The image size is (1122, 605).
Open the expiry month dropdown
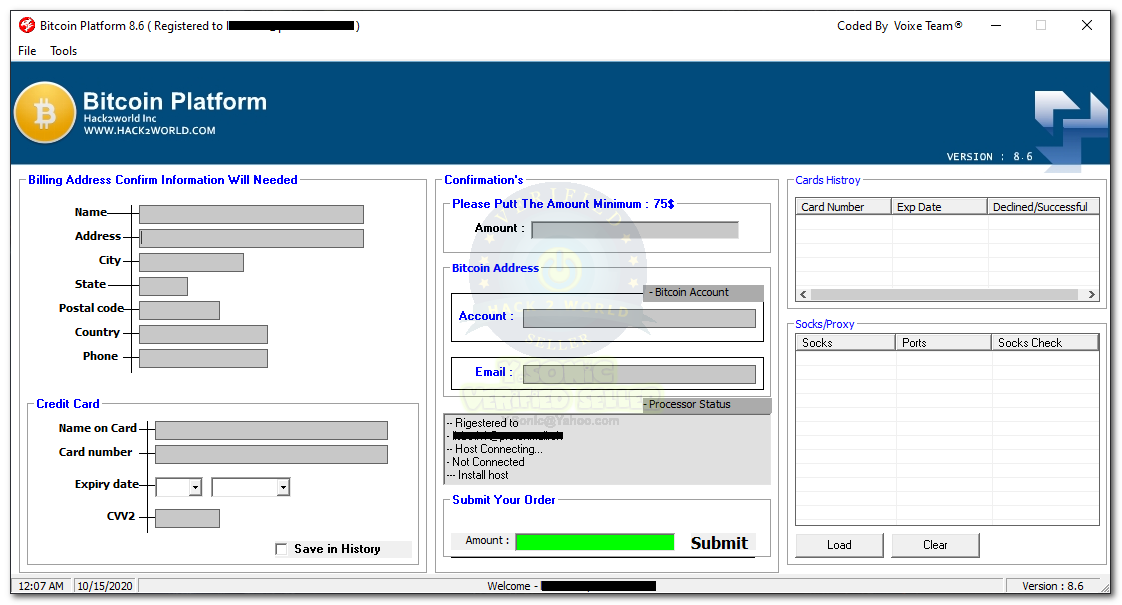195,487
